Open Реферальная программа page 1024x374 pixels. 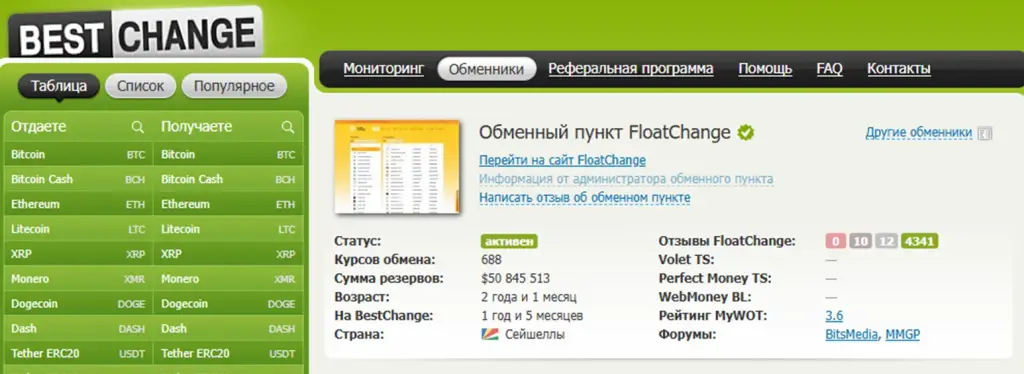(631, 69)
